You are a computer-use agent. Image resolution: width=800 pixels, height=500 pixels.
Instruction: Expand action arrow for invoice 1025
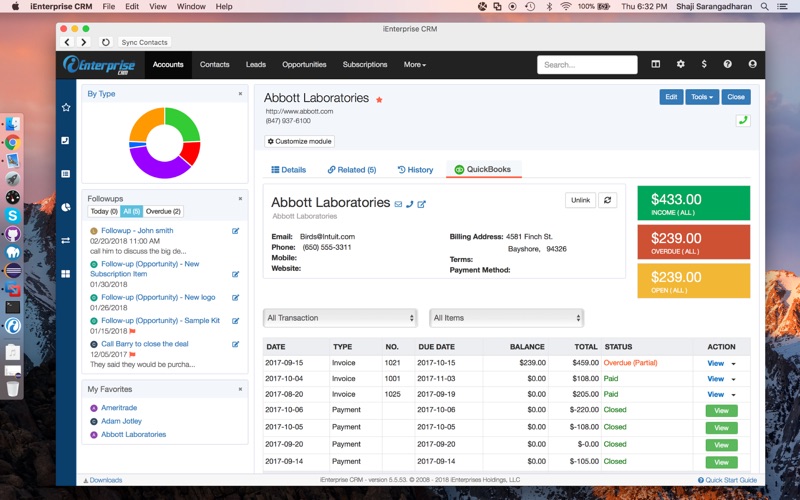(734, 395)
